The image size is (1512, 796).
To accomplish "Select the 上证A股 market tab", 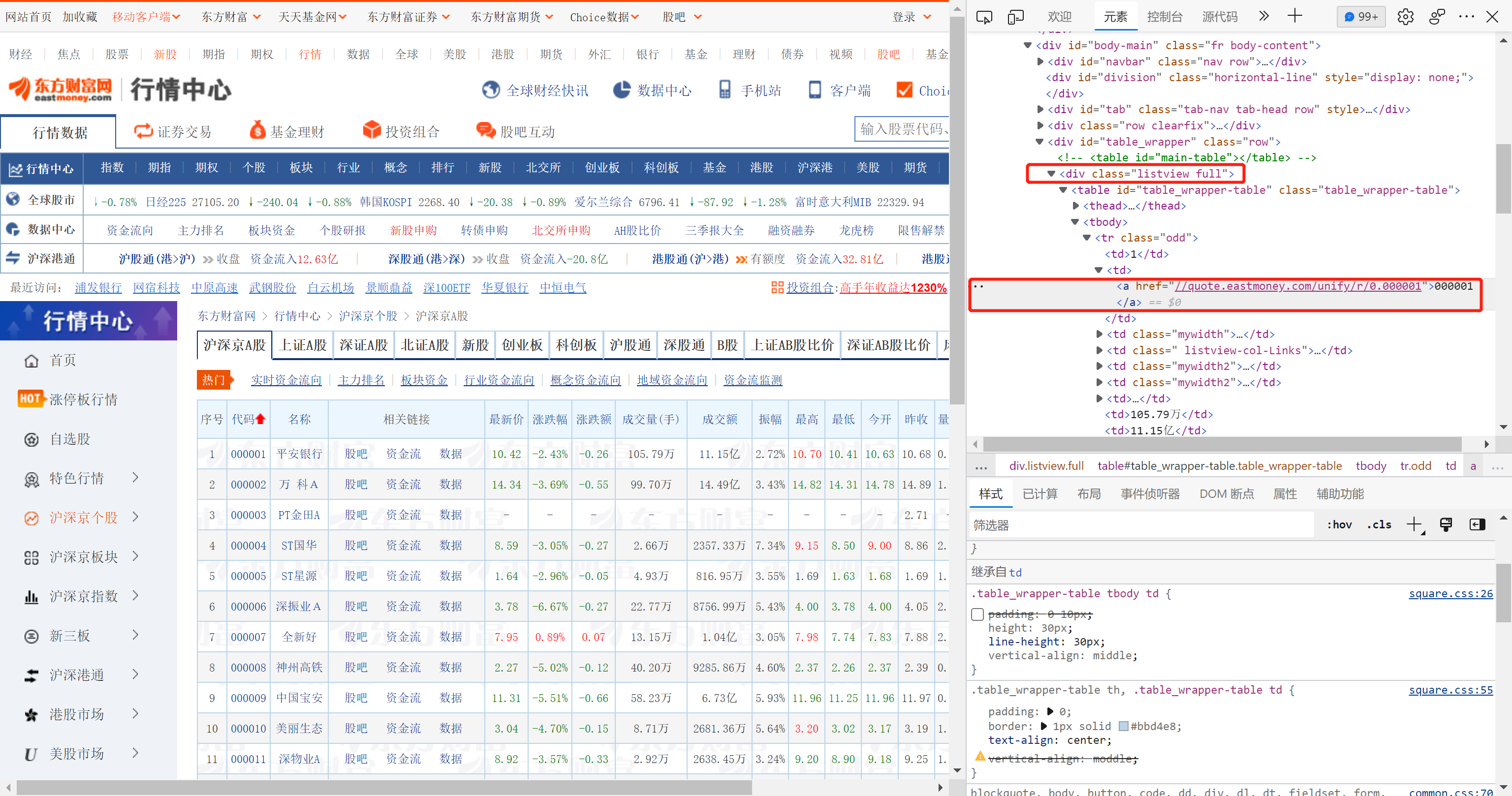I will point(303,345).
